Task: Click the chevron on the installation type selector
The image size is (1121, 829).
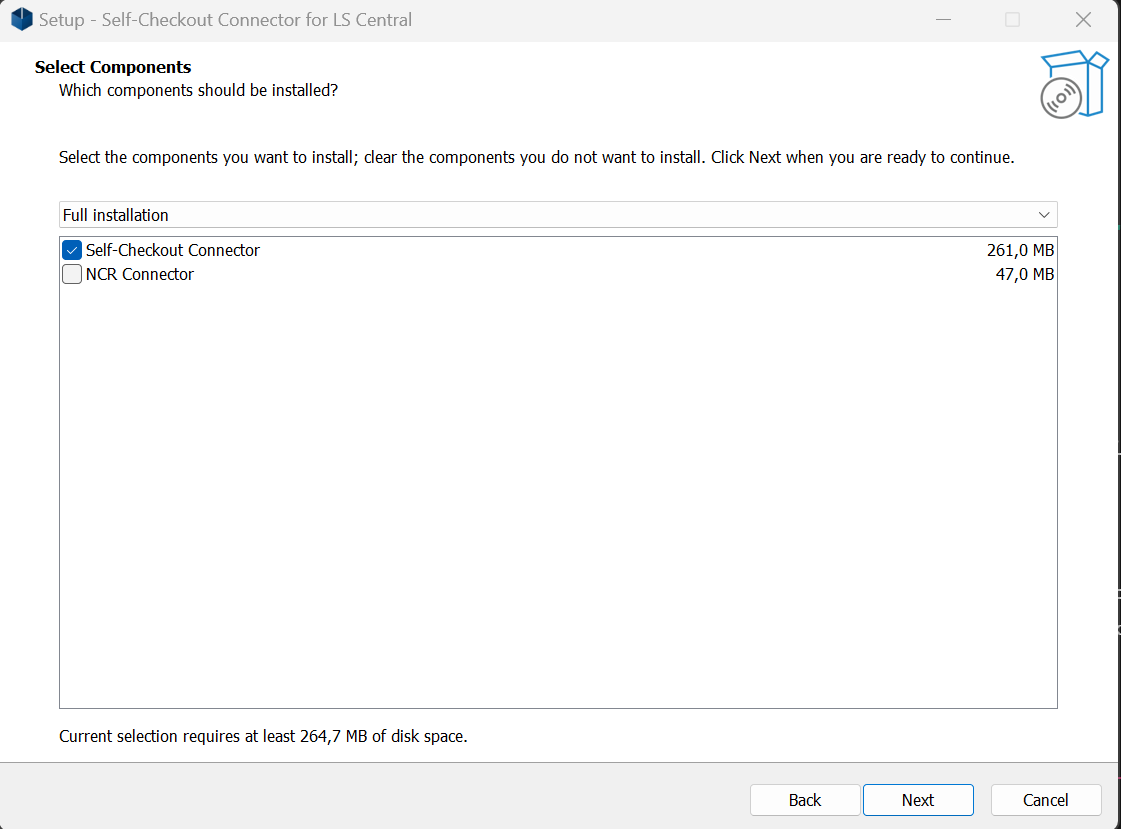Action: click(1044, 214)
